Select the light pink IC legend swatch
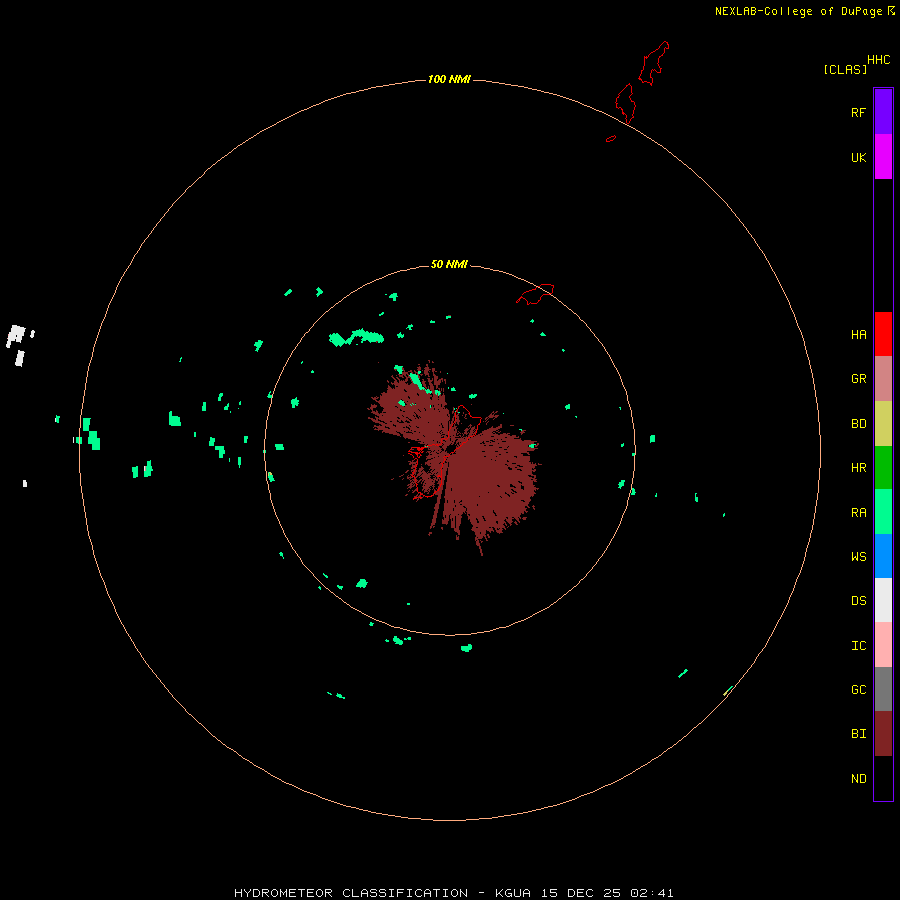This screenshot has height=900, width=900. tap(883, 645)
